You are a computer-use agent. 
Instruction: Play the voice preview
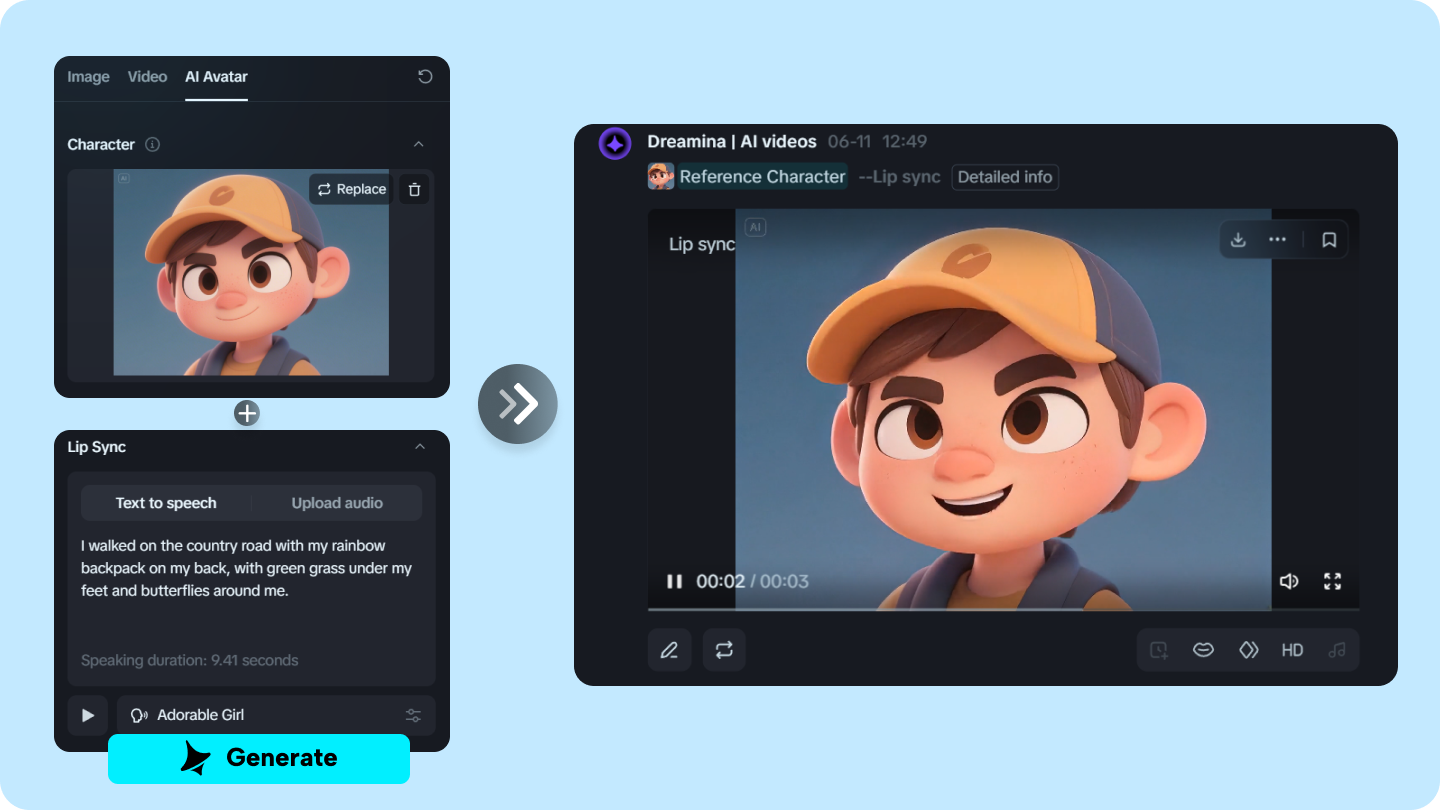[x=88, y=715]
